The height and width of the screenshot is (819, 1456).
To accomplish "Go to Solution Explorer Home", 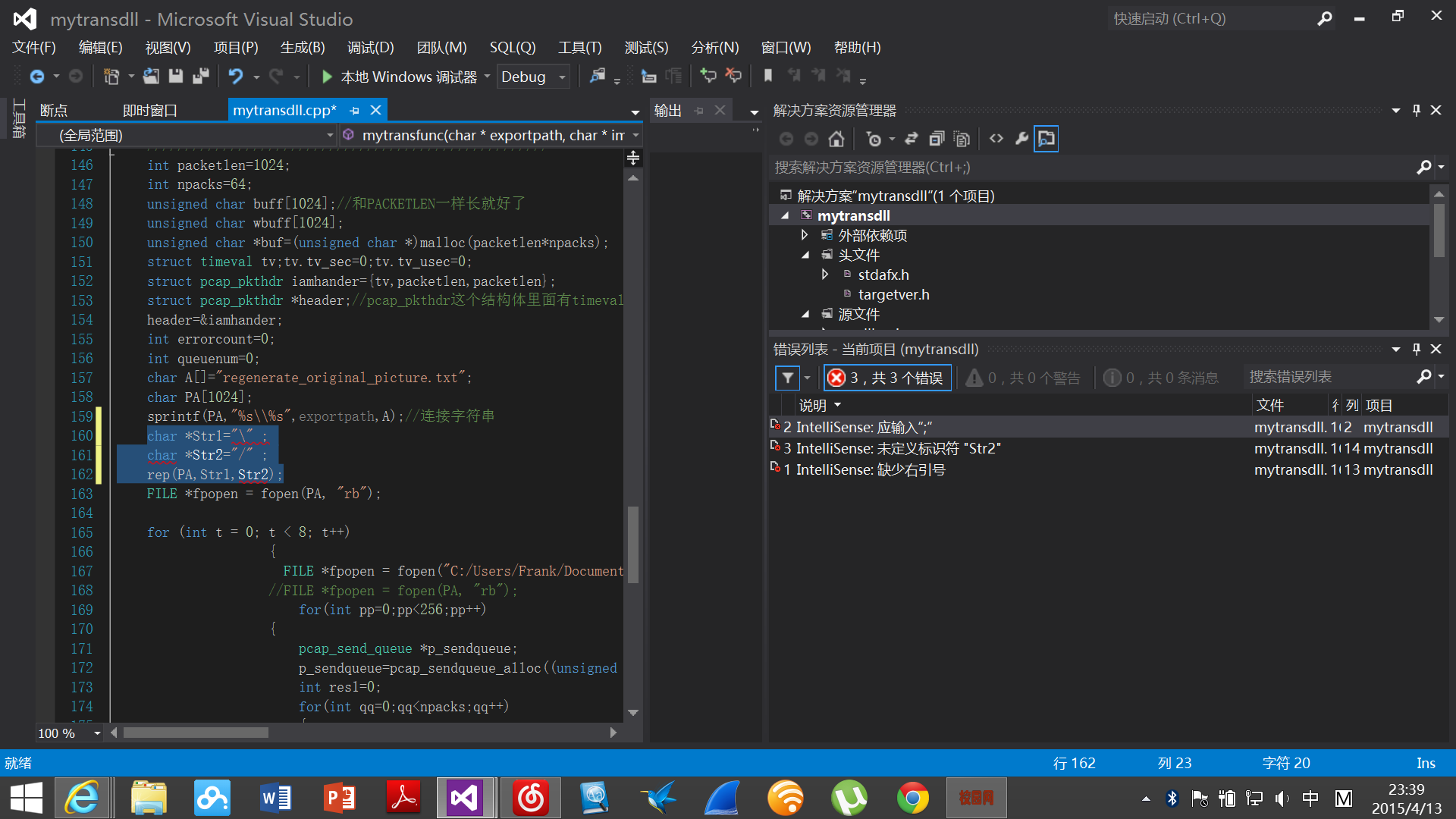I will tap(836, 139).
